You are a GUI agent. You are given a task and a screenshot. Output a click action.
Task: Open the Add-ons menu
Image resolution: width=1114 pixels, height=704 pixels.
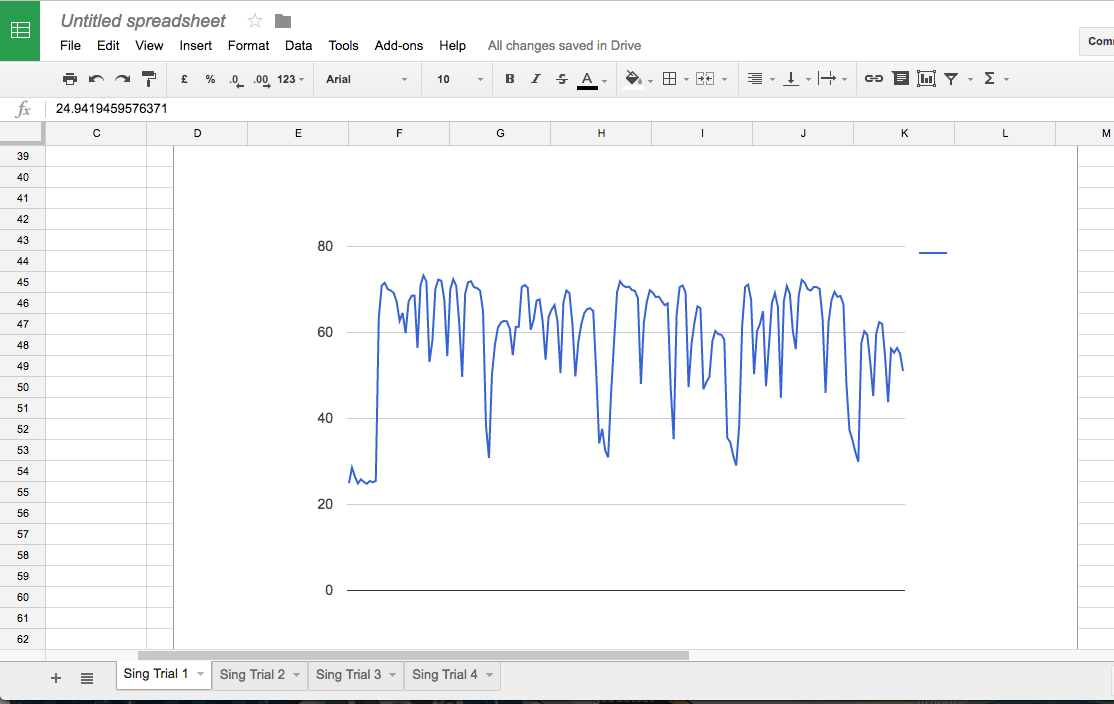399,45
